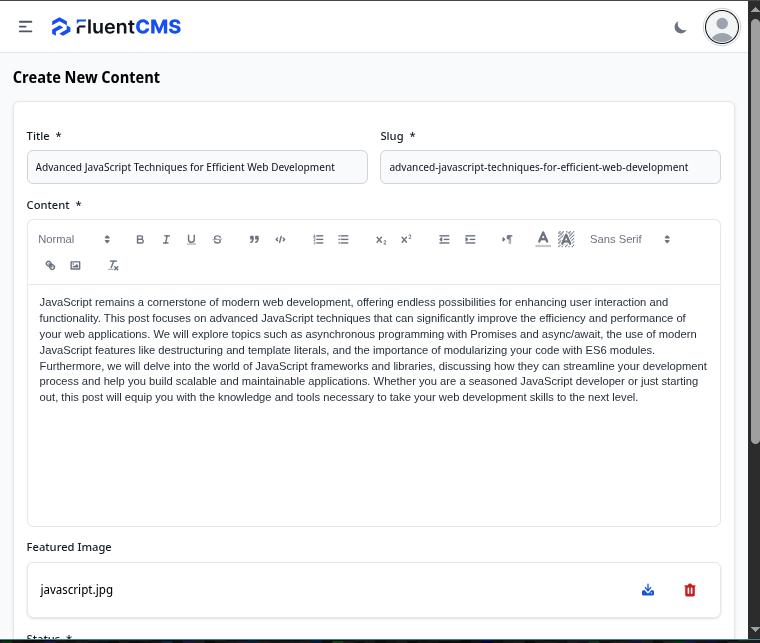Insert an image into content

pos(75,266)
